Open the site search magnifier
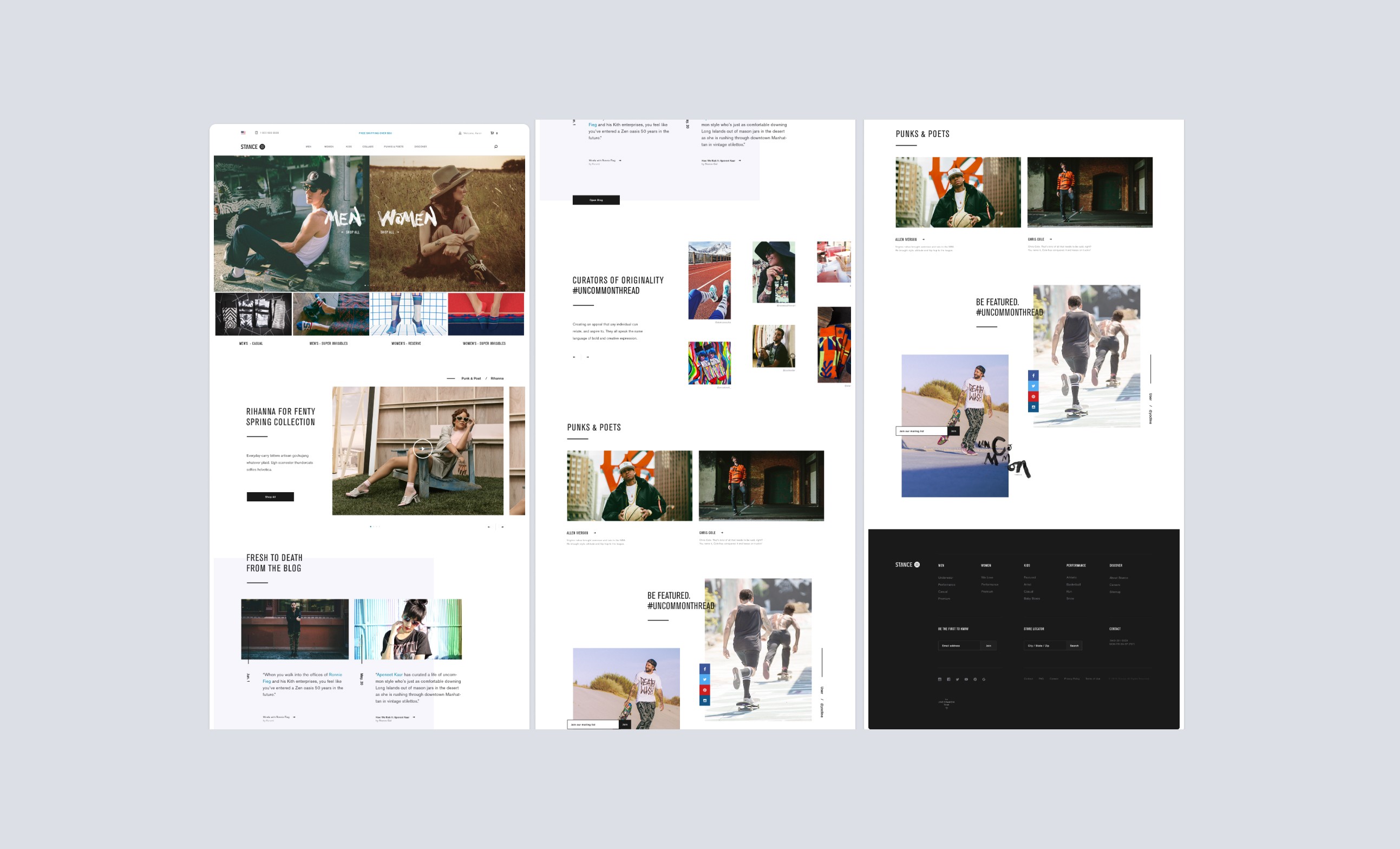Screen dimensions: 1400x849 [x=495, y=146]
